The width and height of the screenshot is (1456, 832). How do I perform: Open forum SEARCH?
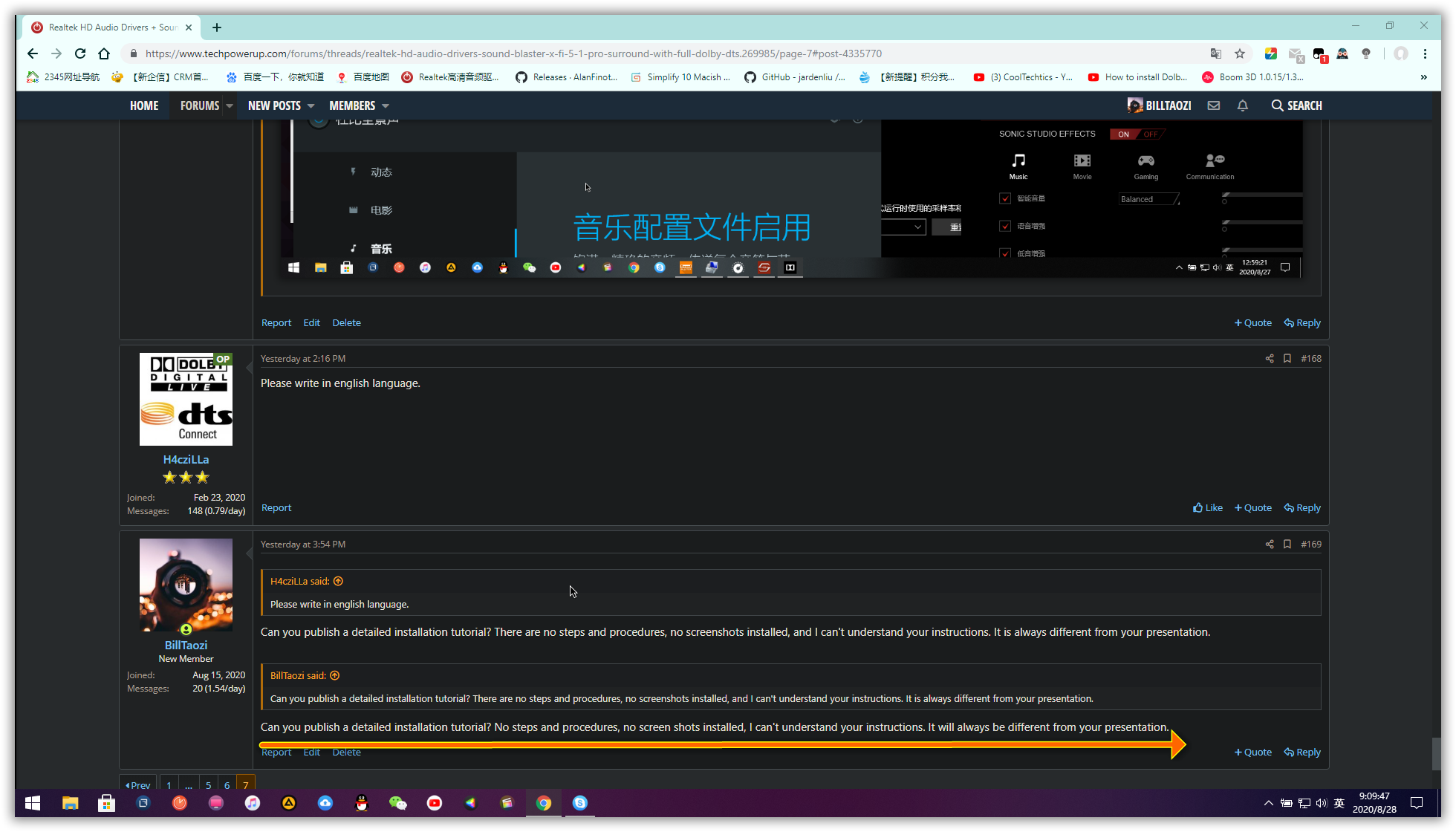coord(1297,105)
